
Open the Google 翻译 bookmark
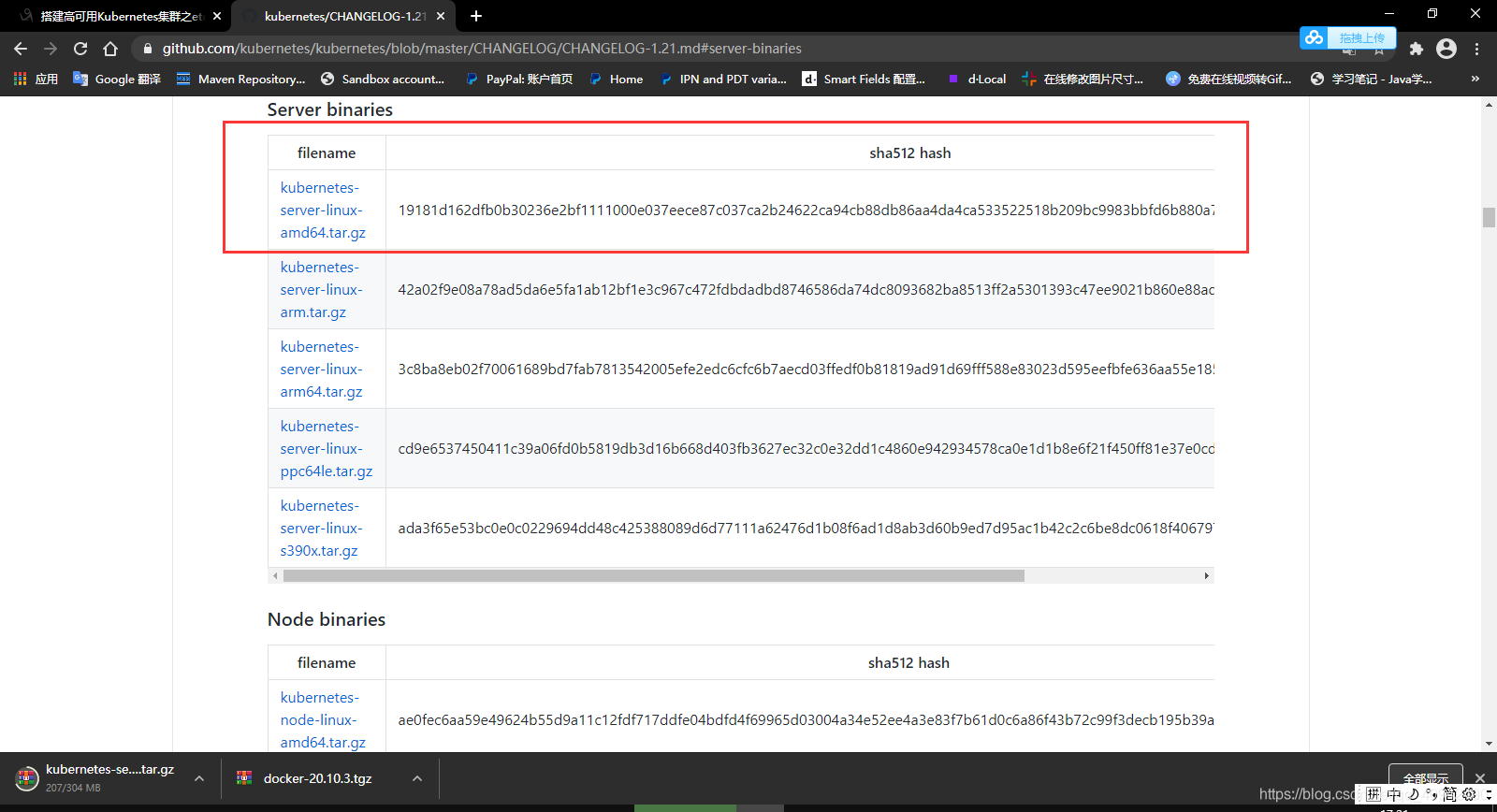point(117,79)
